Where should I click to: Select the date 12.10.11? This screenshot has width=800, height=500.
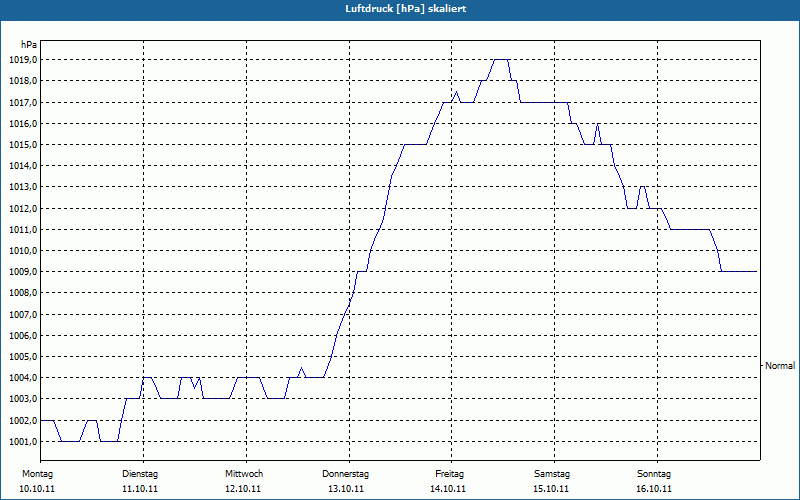coord(243,489)
